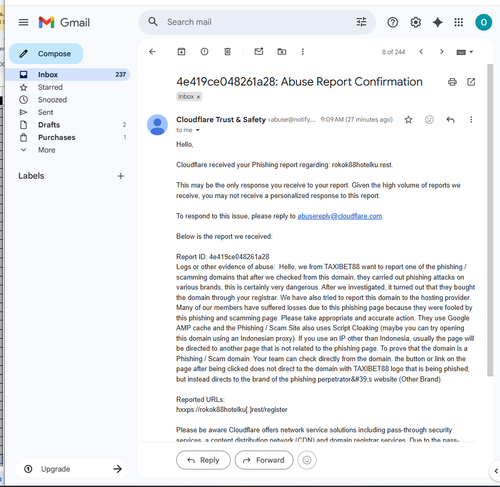This screenshot has height=487, width=500.
Task: Open the account avatar 'O'
Action: pyautogui.click(x=483, y=22)
